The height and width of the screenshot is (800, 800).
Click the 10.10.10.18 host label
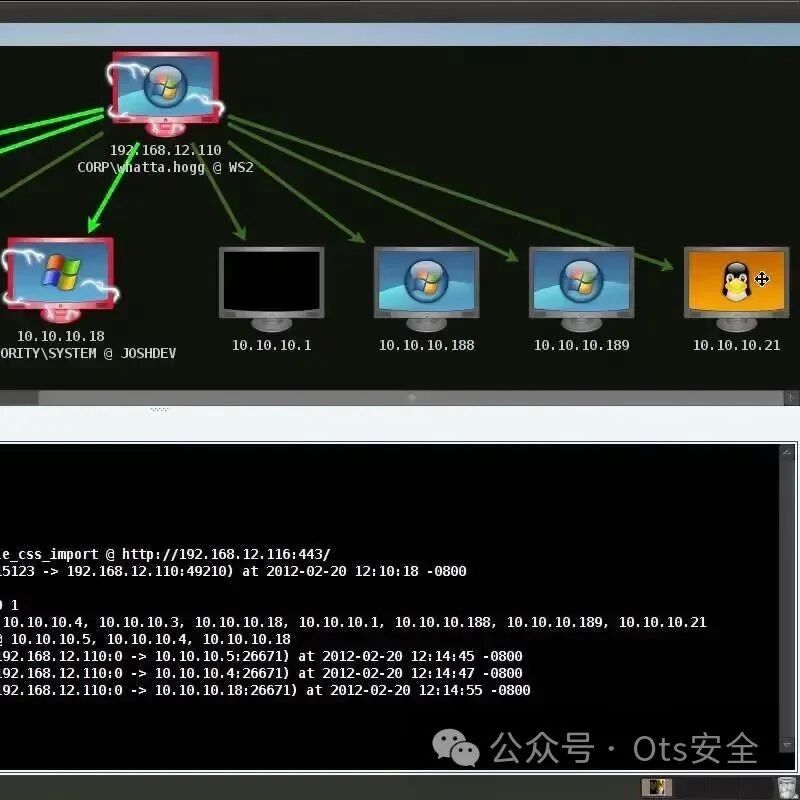61,336
